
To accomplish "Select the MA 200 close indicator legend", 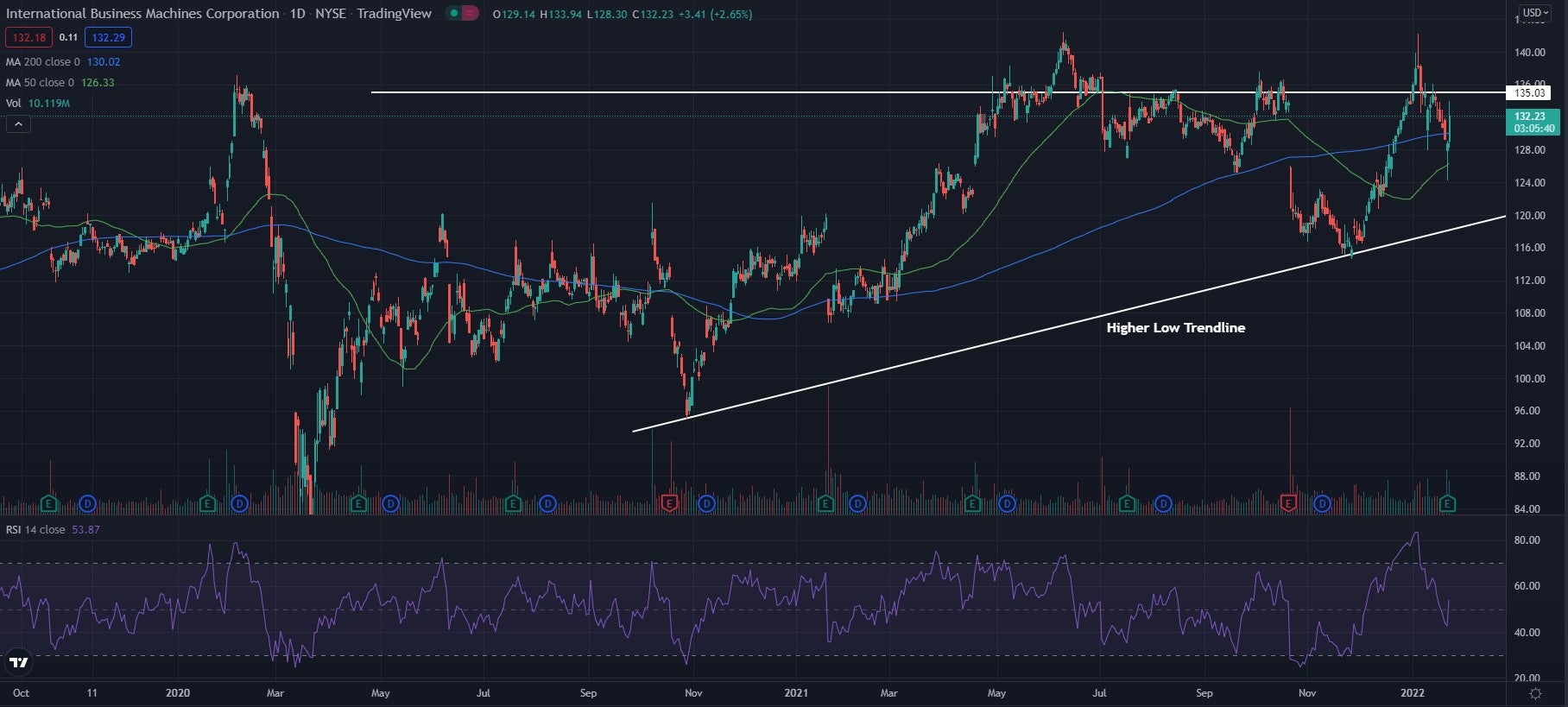I will (42, 62).
